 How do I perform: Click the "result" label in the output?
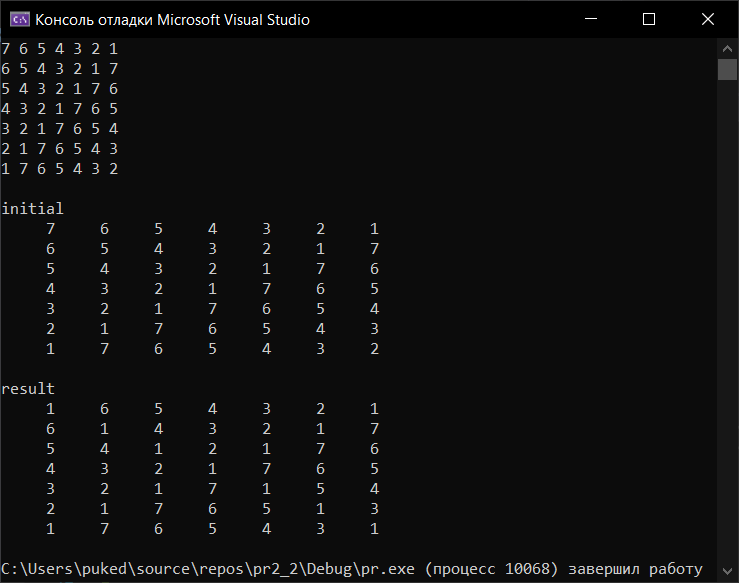pyautogui.click(x=28, y=388)
